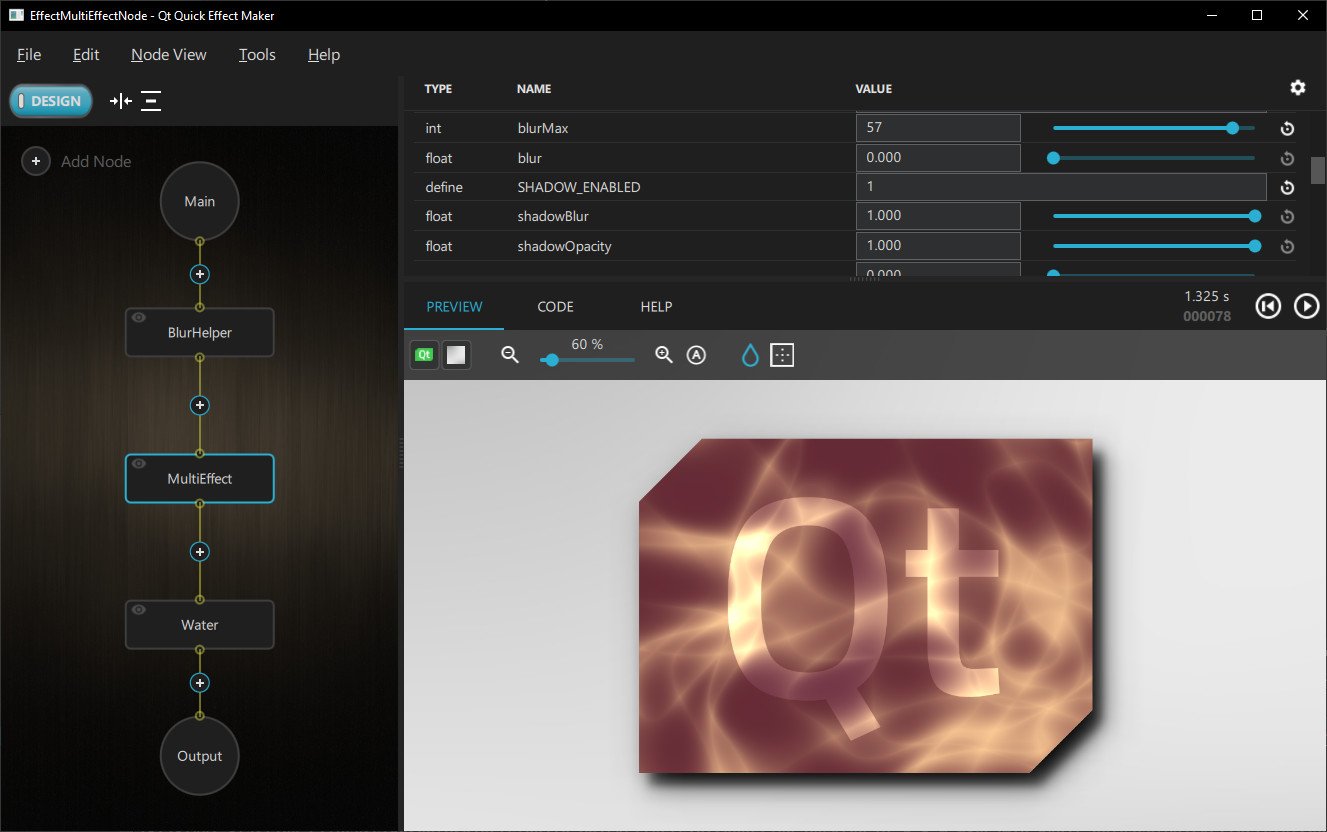Image resolution: width=1327 pixels, height=832 pixels.
Task: Reset blurMax to its default value
Action: point(1287,128)
